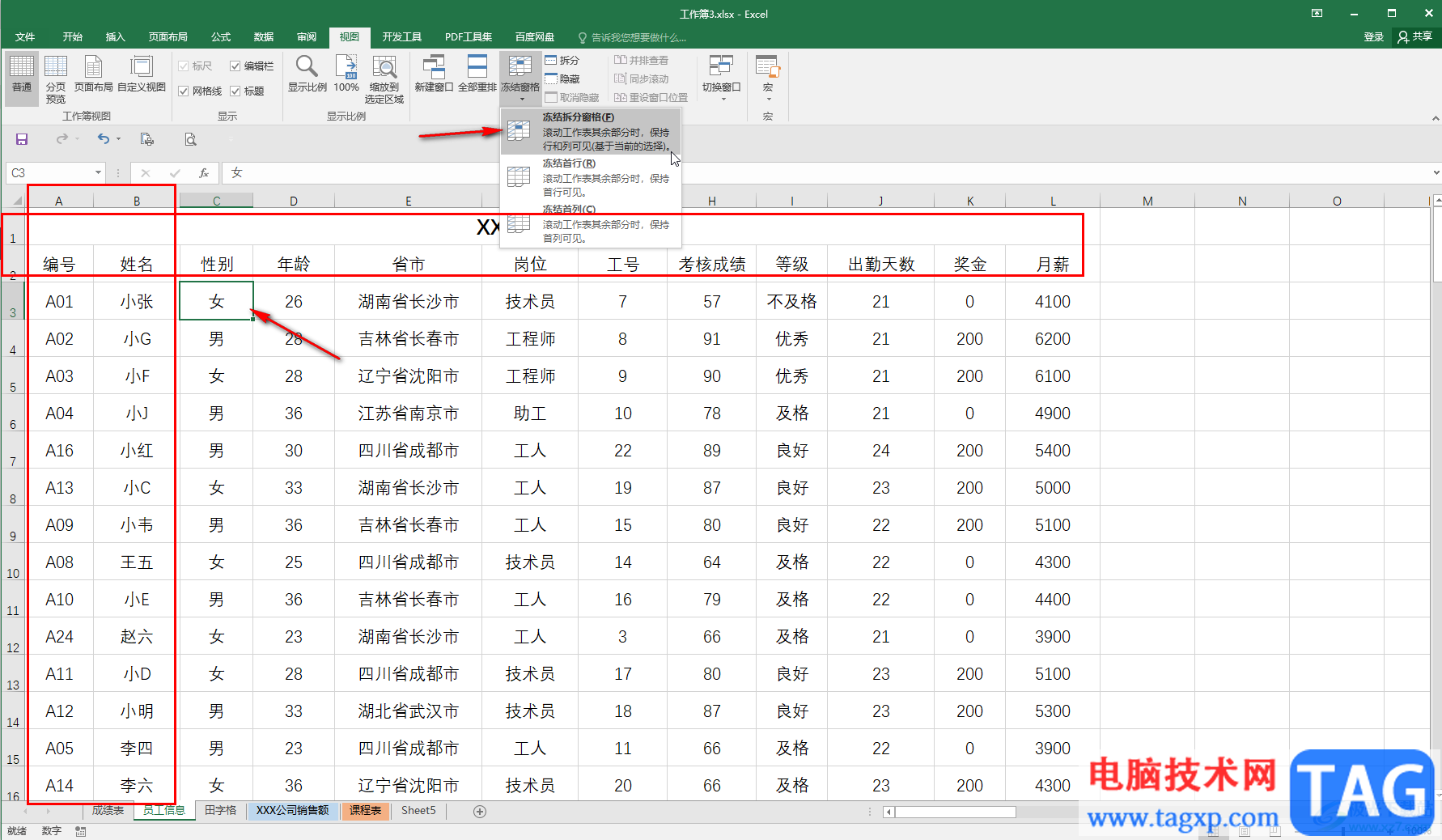Viewport: 1442px width, 840px height.
Task: Click the 拆分 split button
Action: click(x=562, y=61)
